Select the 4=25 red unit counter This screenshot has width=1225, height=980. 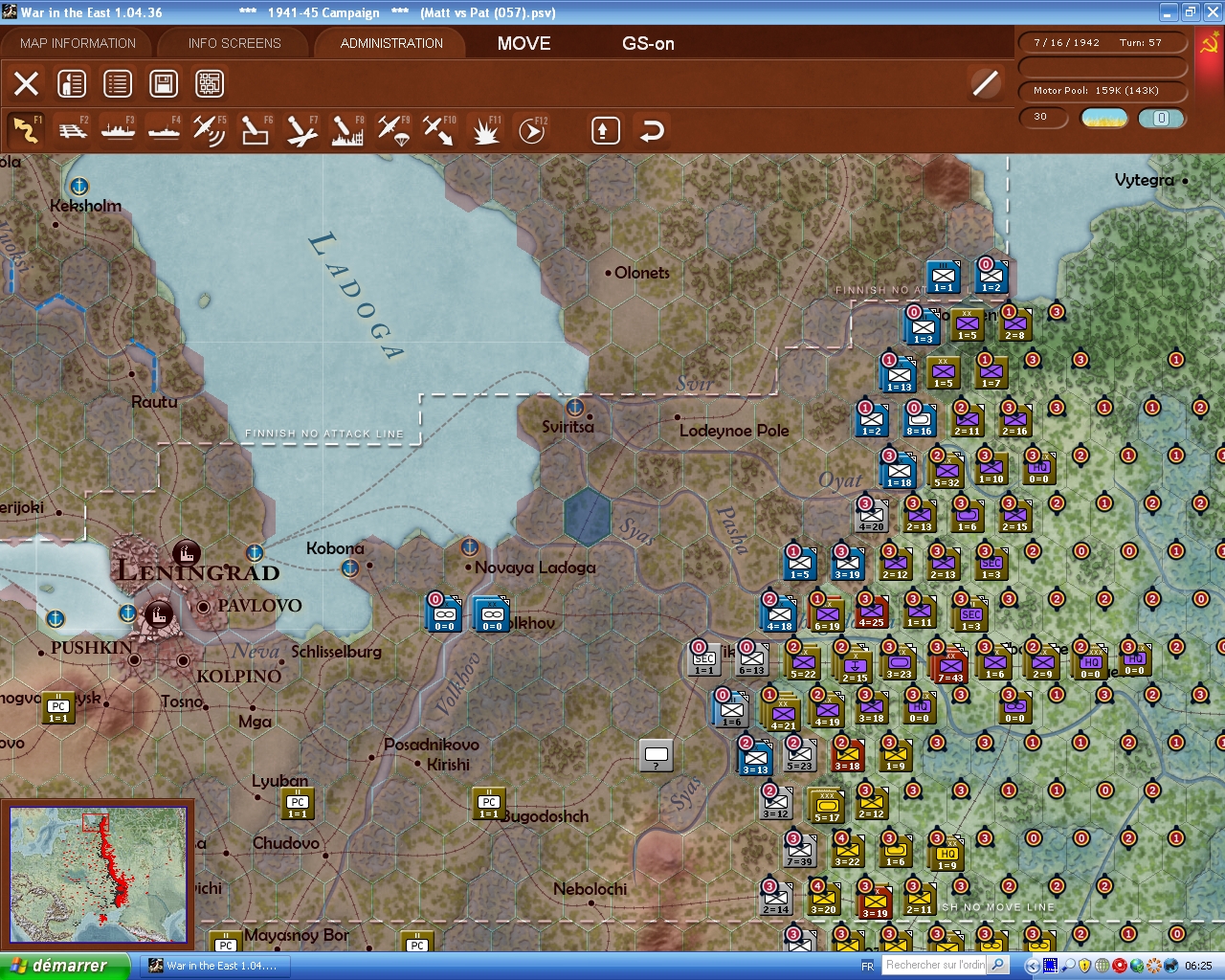click(871, 612)
